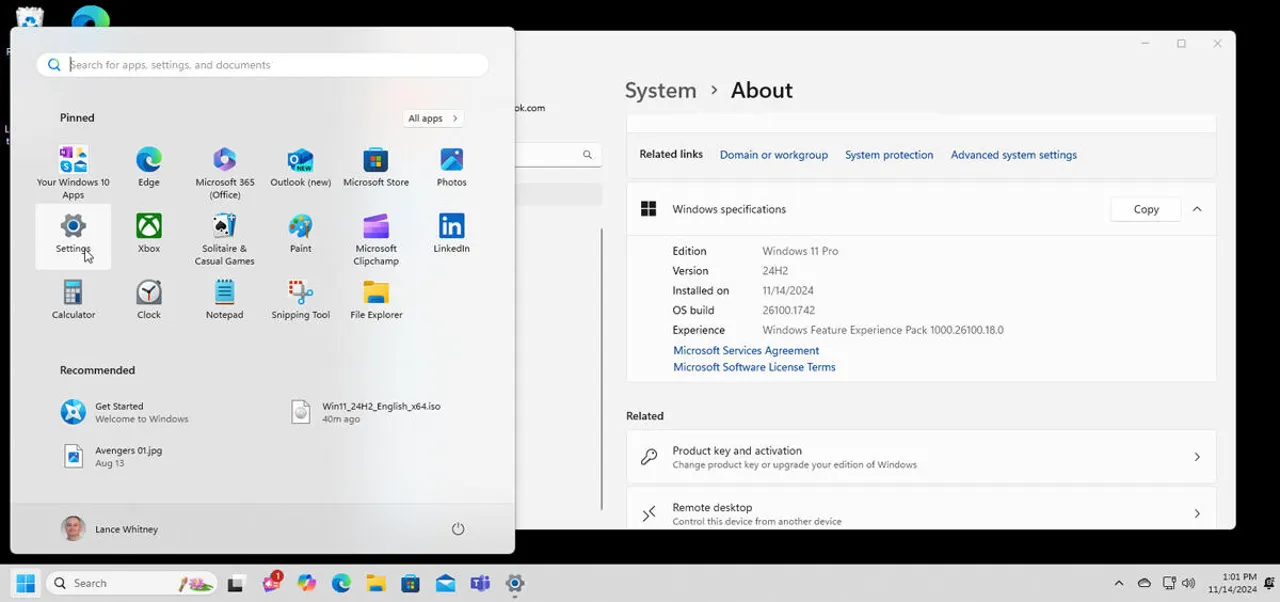Screen dimensions: 1280x602
Task: Click the power button in Start menu
Action: point(458,528)
